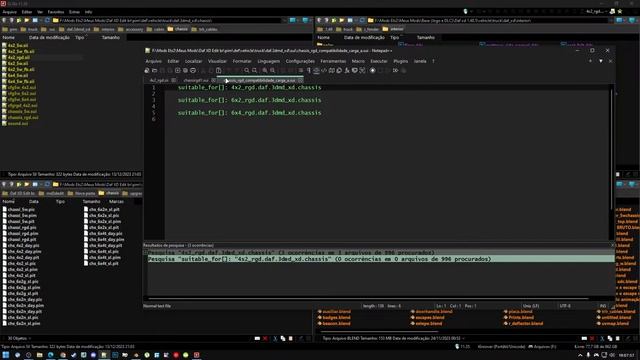The image size is (640, 360).
Task: Show hidden system tray icons chevron
Action: (x=580, y=356)
